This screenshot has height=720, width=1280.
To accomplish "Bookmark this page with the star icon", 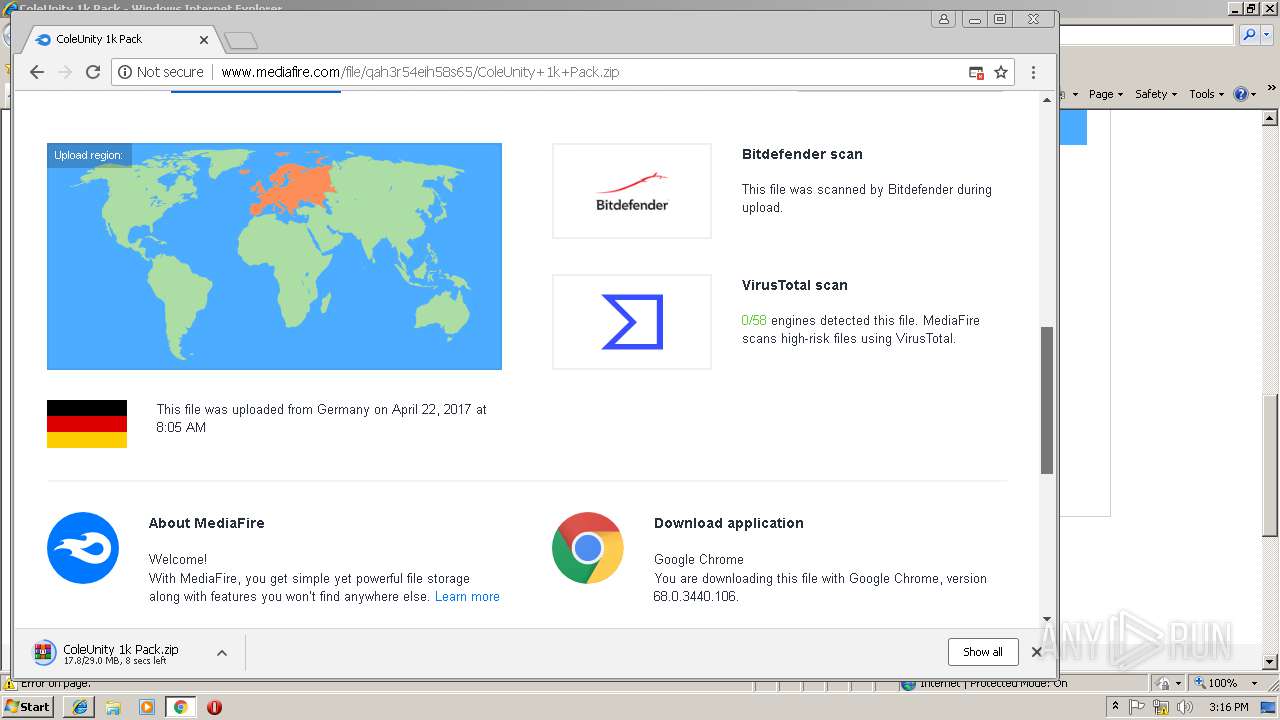I will coord(1000,72).
